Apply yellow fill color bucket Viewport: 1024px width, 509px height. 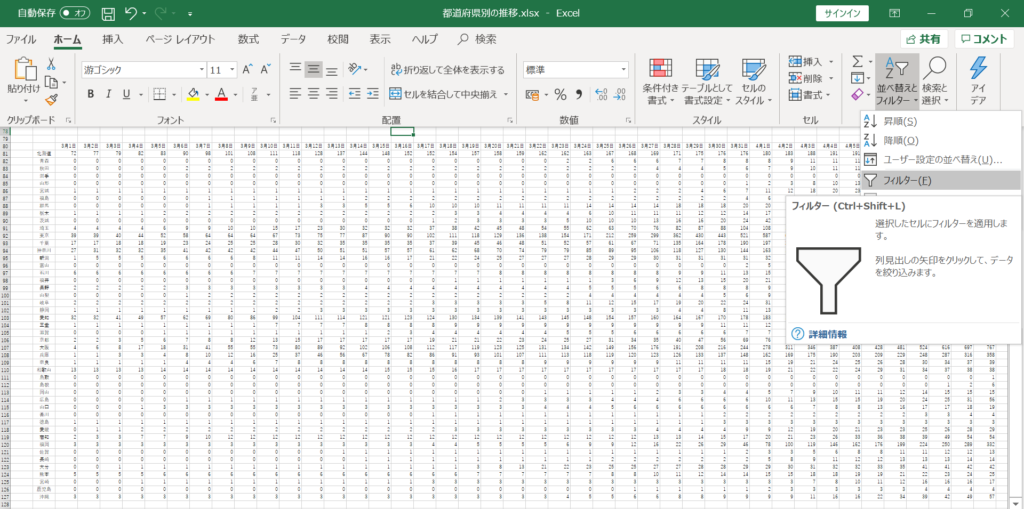pyautogui.click(x=193, y=94)
